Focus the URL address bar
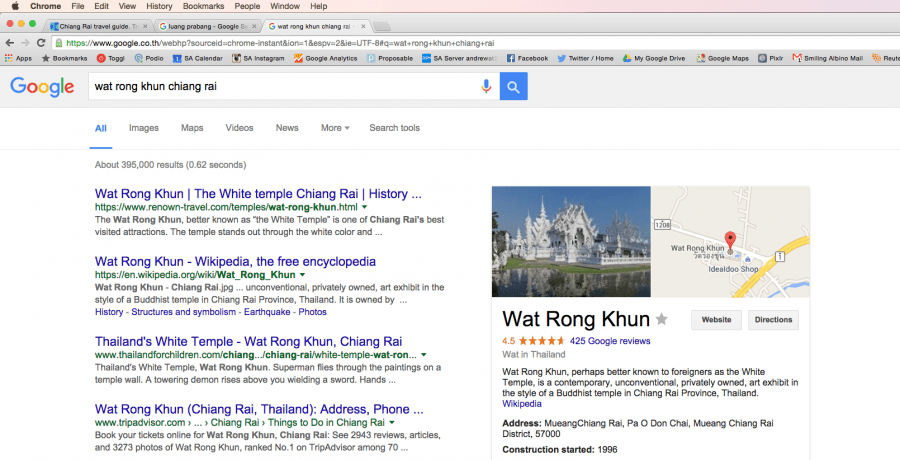Screen dimensions: 900x460 tap(476, 43)
